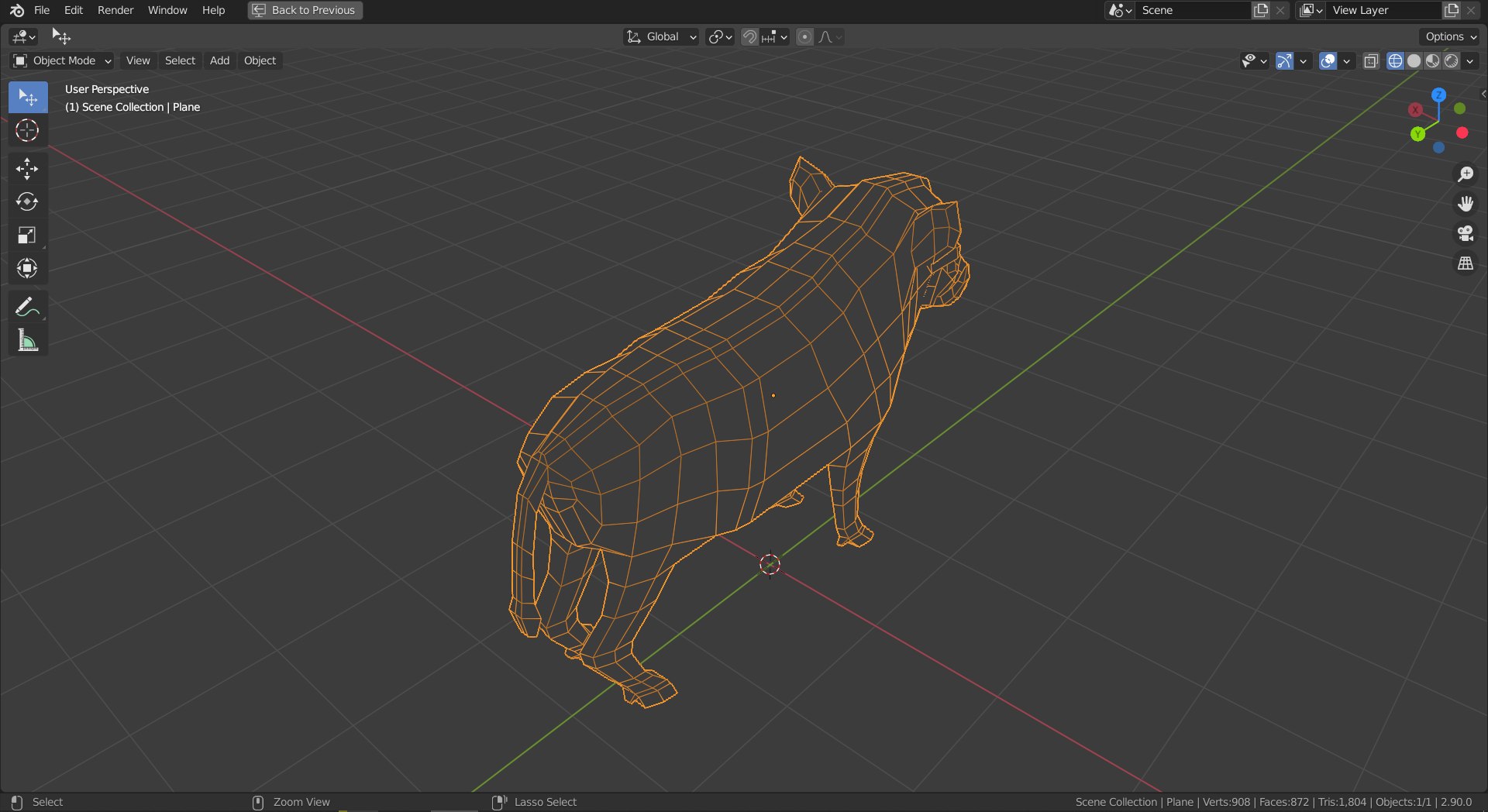The image size is (1488, 812).
Task: Select the Transform tool
Action: coord(28,268)
